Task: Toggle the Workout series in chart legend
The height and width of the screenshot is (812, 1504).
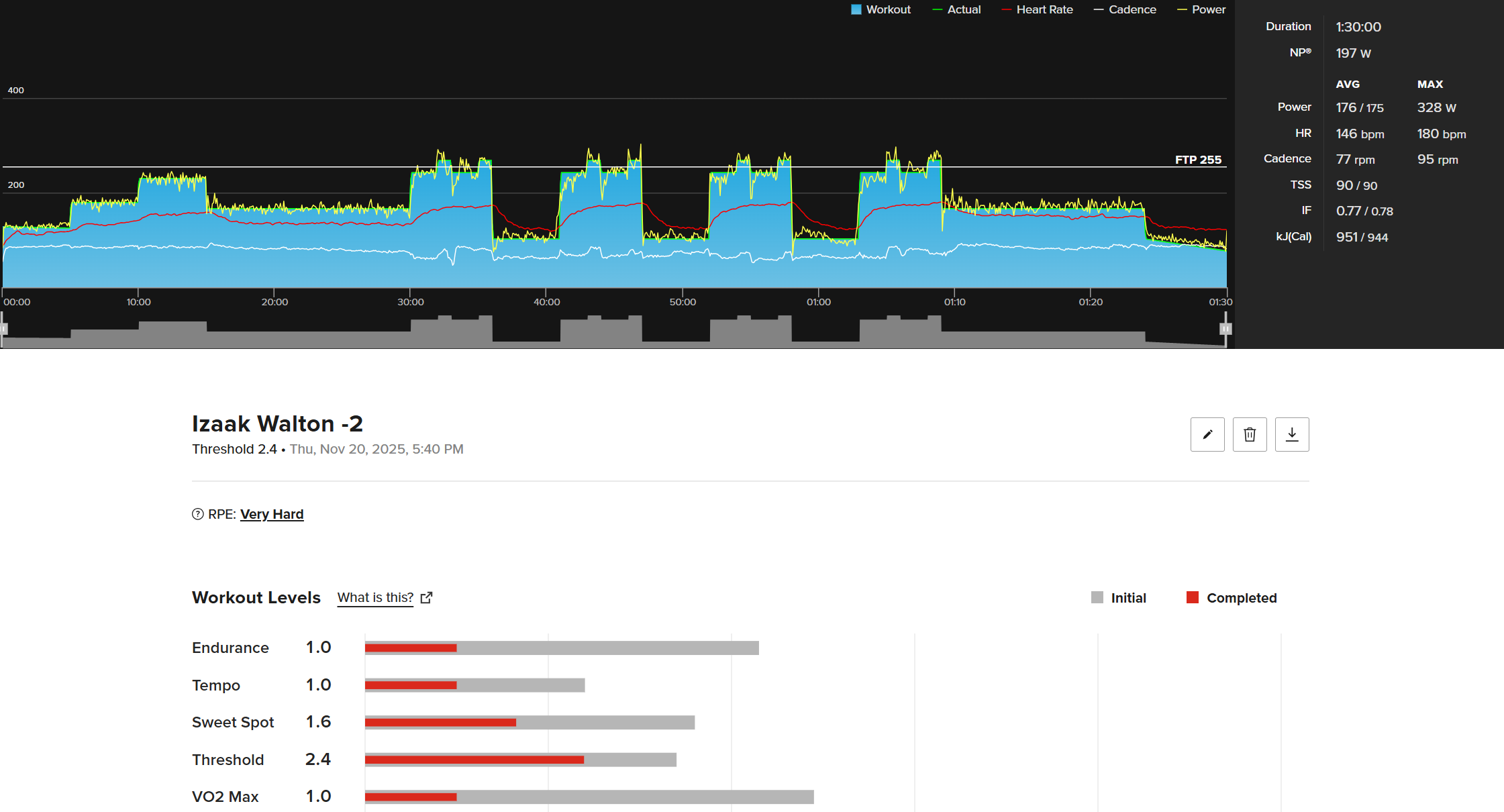Action: (881, 9)
